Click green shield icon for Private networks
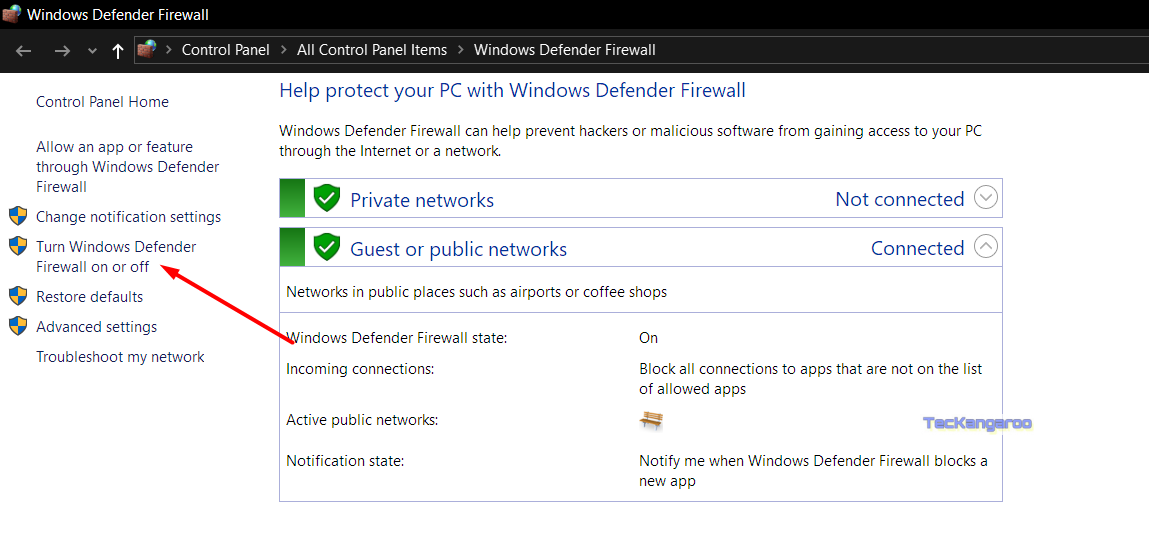This screenshot has height=550, width=1149. coord(327,198)
